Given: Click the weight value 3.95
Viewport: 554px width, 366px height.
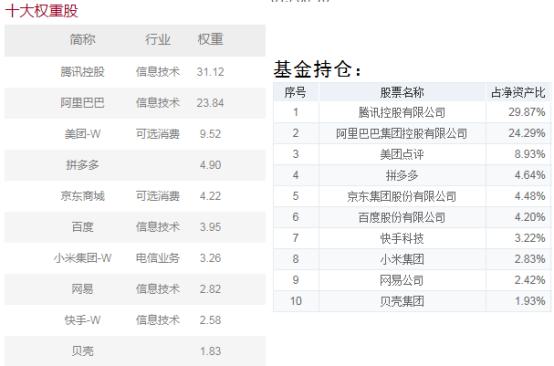Looking at the screenshot, I should pos(210,227).
